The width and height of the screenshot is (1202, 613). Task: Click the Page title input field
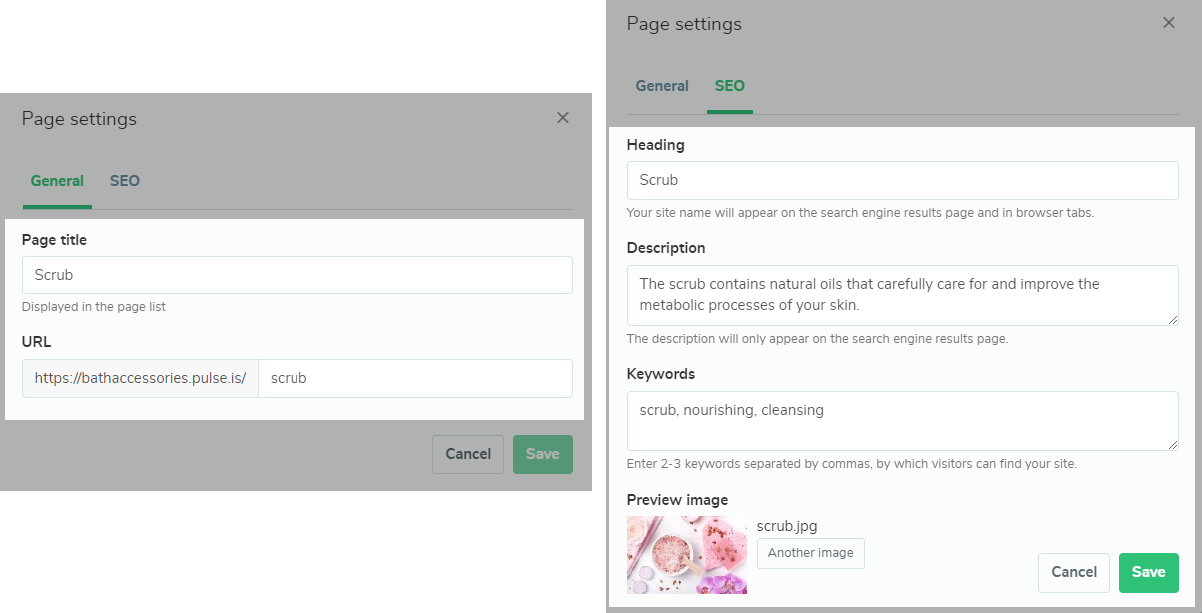point(297,275)
